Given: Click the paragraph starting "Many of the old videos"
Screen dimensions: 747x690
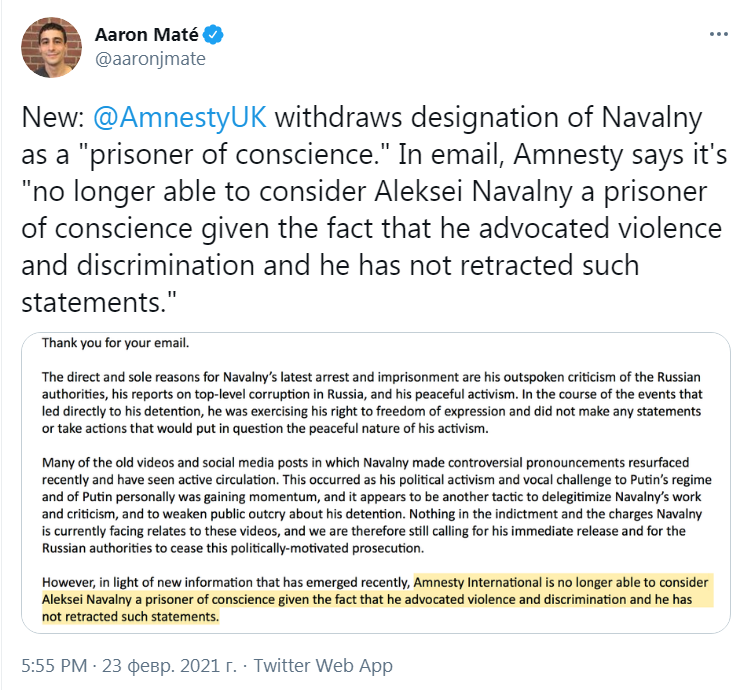Looking at the screenshot, I should [x=380, y=505].
